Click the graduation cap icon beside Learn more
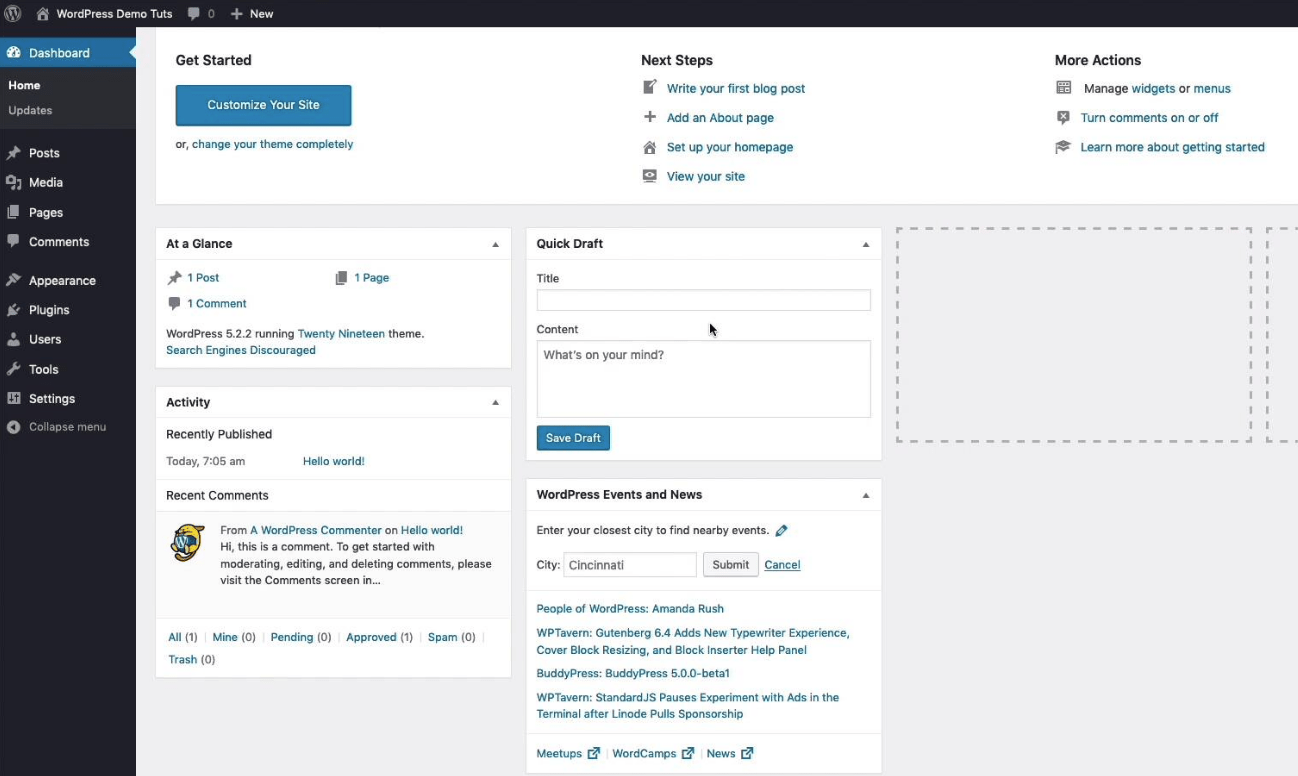Screen dimensions: 1298x776 tap(1064, 147)
